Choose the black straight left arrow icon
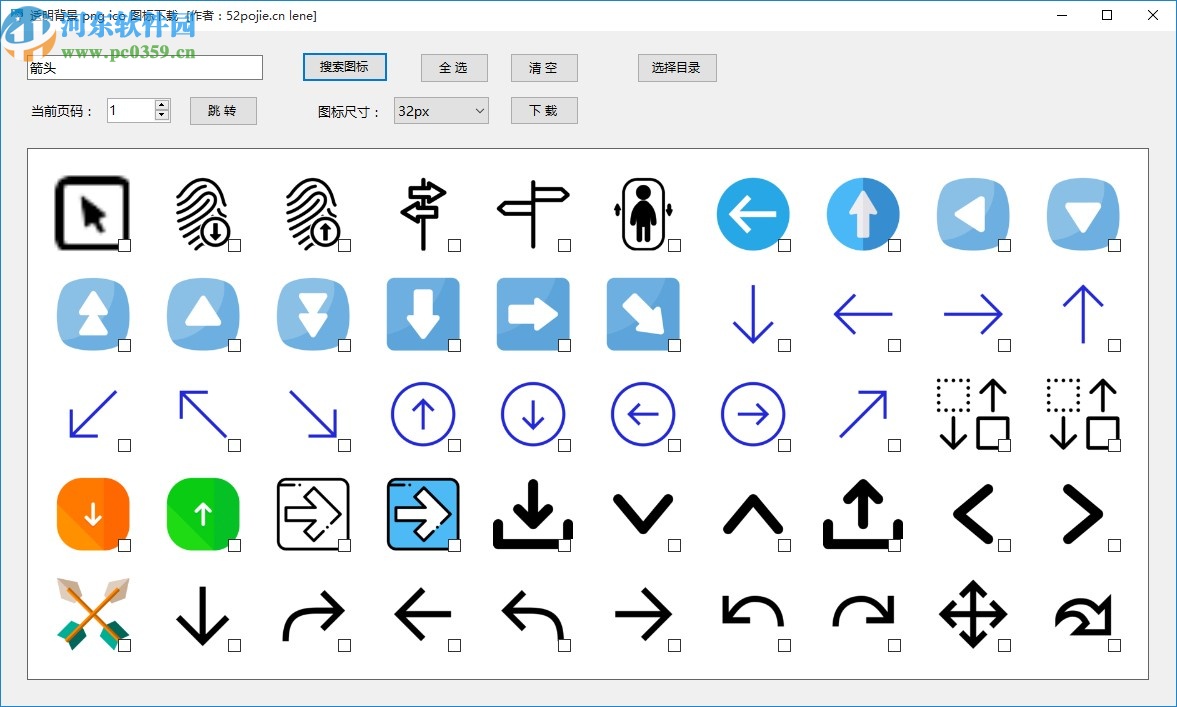Screen dimensions: 1177x707 pyautogui.click(x=423, y=614)
